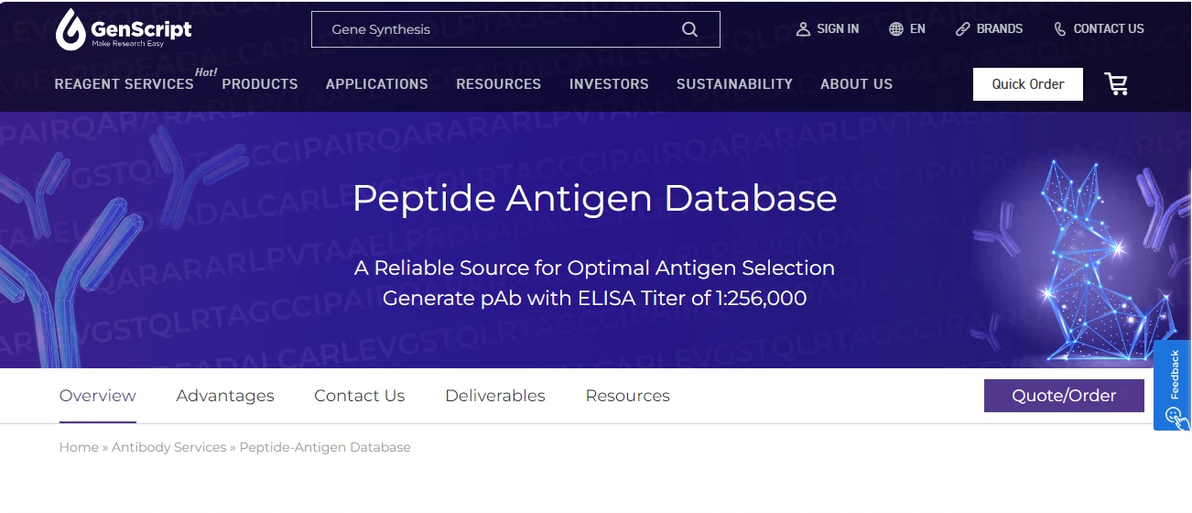Open the Feedback side widget

[1173, 385]
